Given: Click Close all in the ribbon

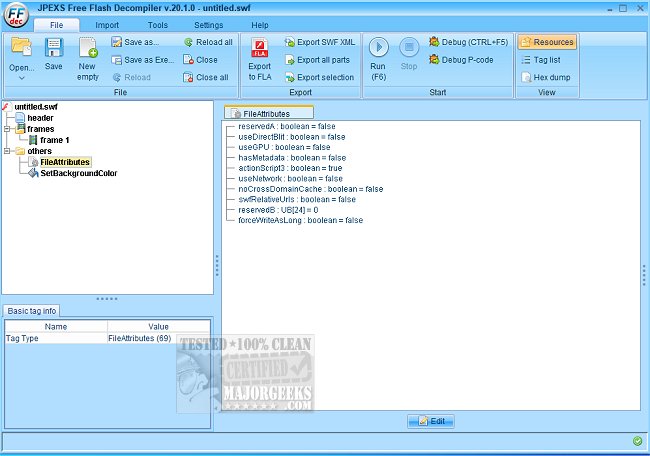Looking at the screenshot, I should click(x=206, y=77).
